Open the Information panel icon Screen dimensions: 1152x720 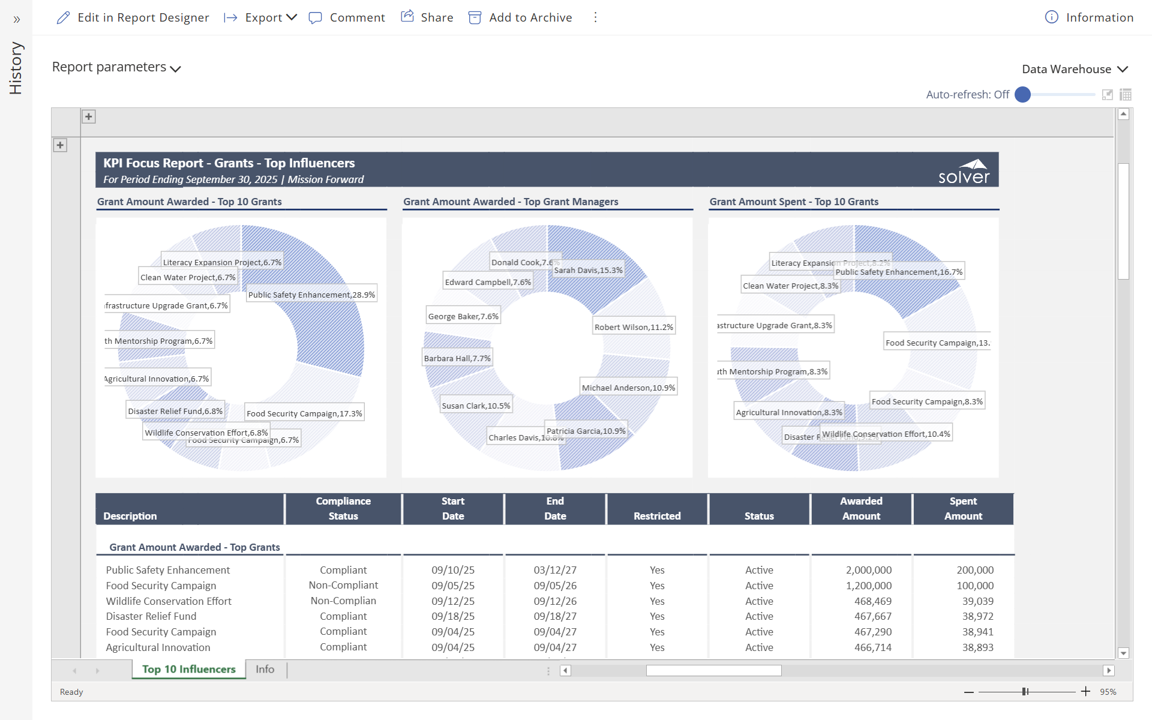click(1051, 17)
